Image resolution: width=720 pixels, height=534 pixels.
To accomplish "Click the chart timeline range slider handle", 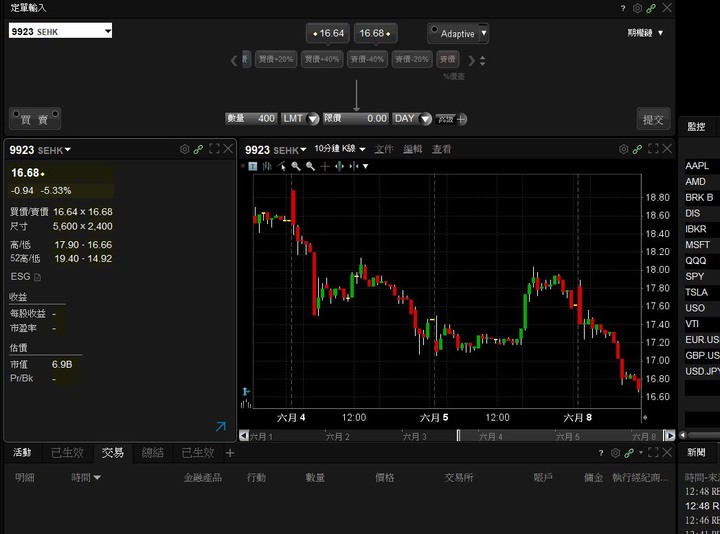I will (458, 436).
